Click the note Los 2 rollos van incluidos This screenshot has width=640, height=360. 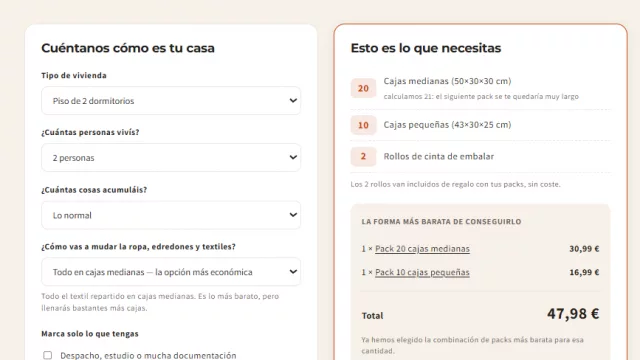click(456, 184)
